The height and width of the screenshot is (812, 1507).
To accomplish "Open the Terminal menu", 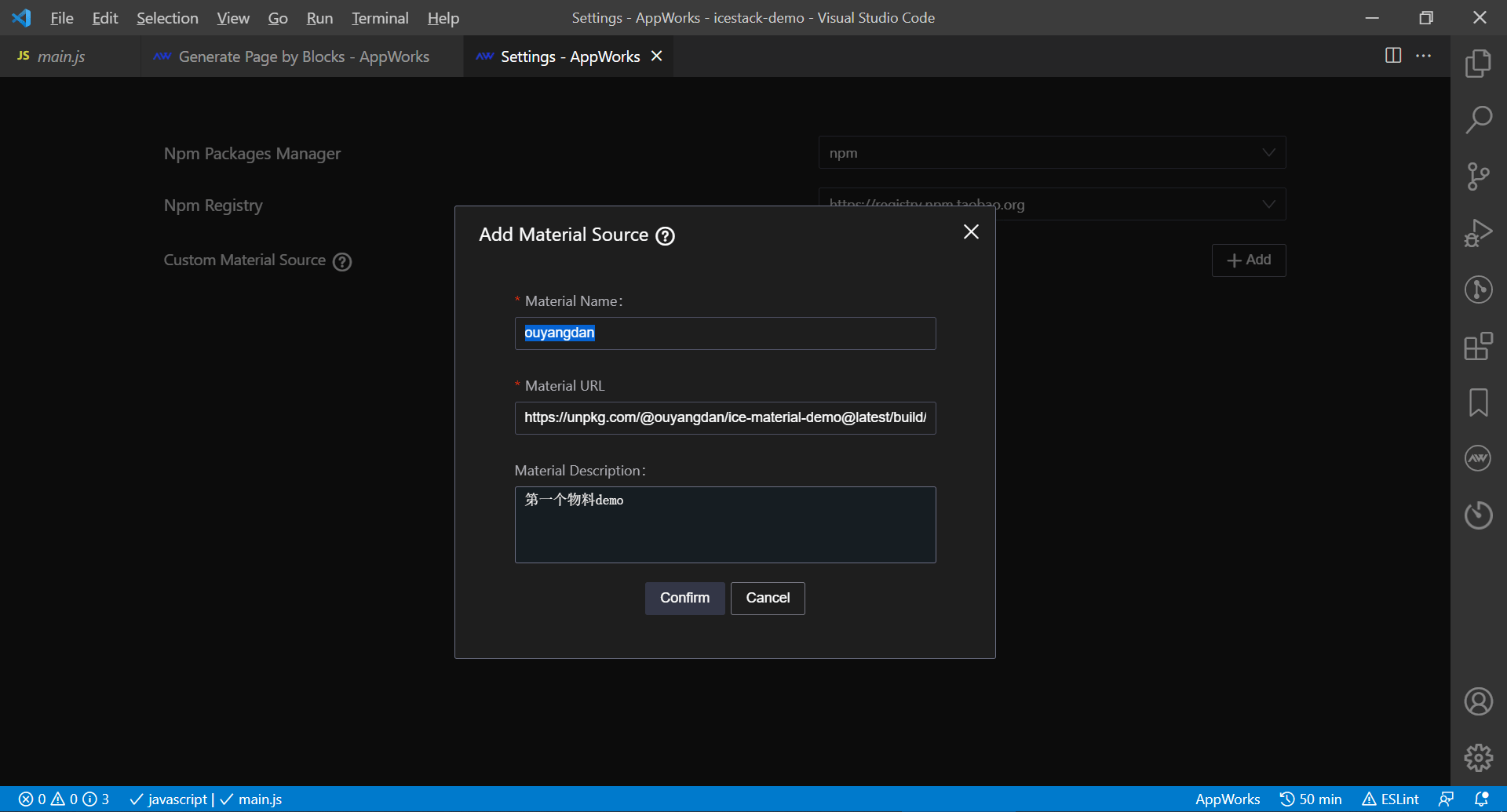I will tap(380, 18).
